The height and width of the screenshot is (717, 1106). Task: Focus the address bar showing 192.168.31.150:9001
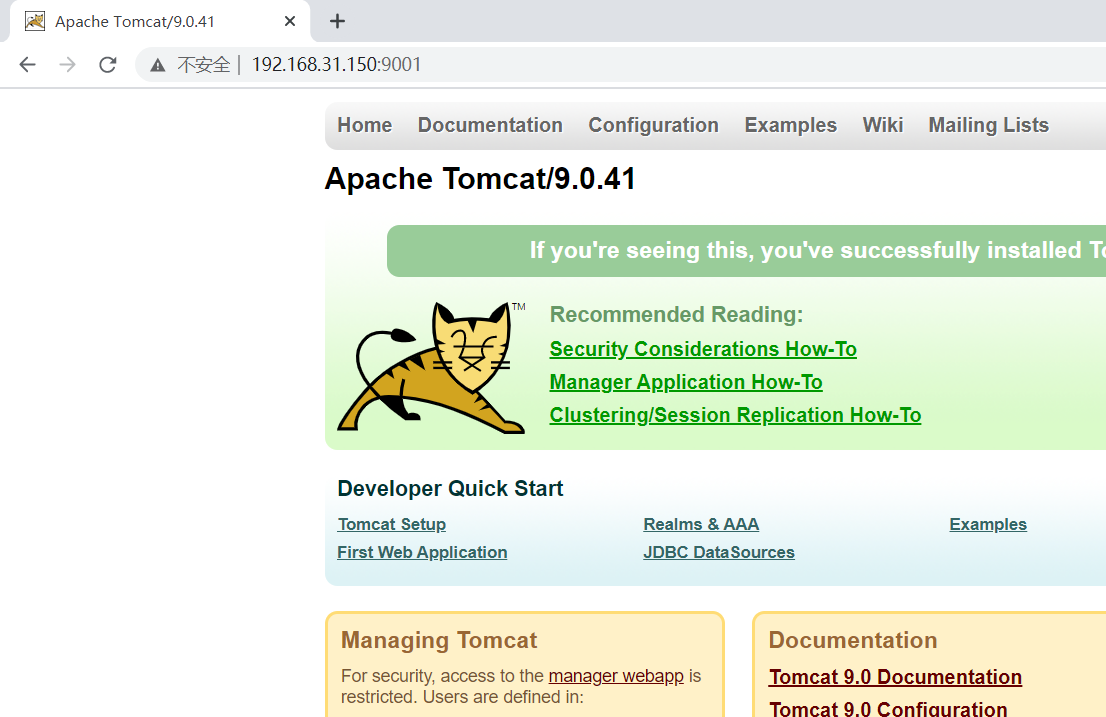[x=621, y=65]
